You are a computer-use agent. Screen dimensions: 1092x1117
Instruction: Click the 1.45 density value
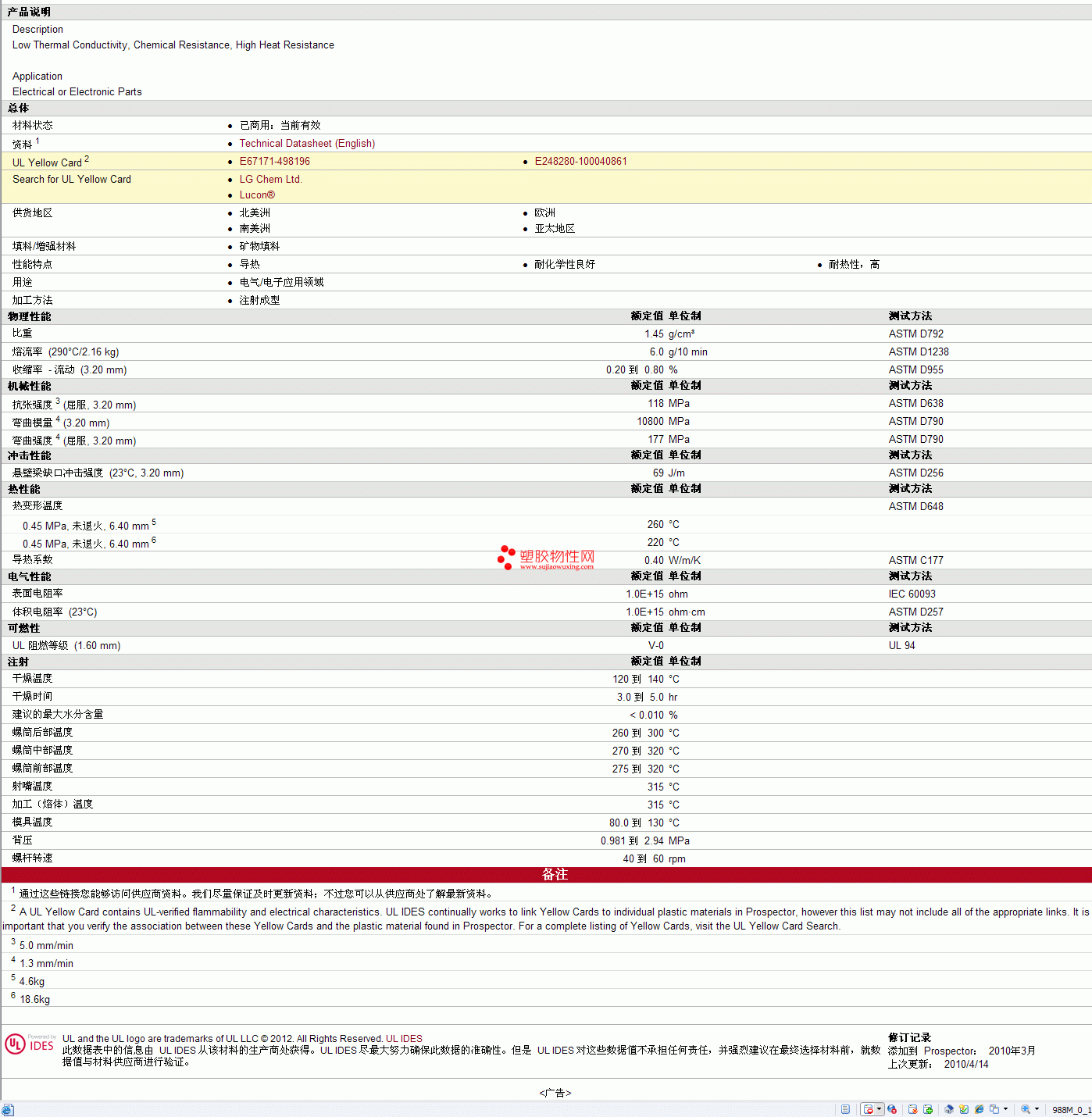[x=654, y=334]
